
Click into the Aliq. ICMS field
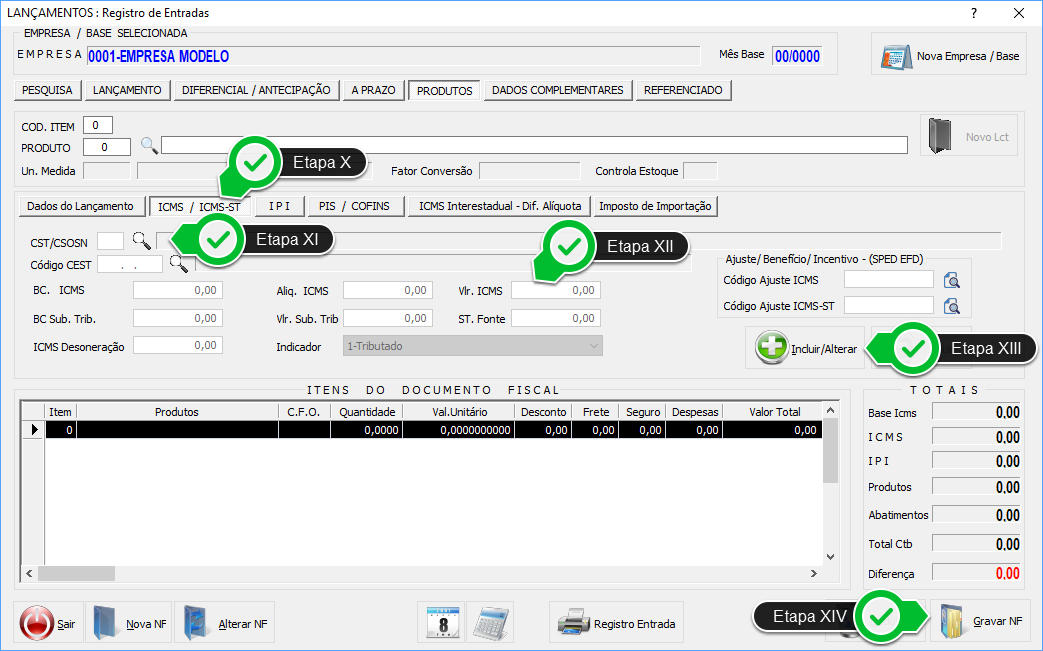point(388,290)
